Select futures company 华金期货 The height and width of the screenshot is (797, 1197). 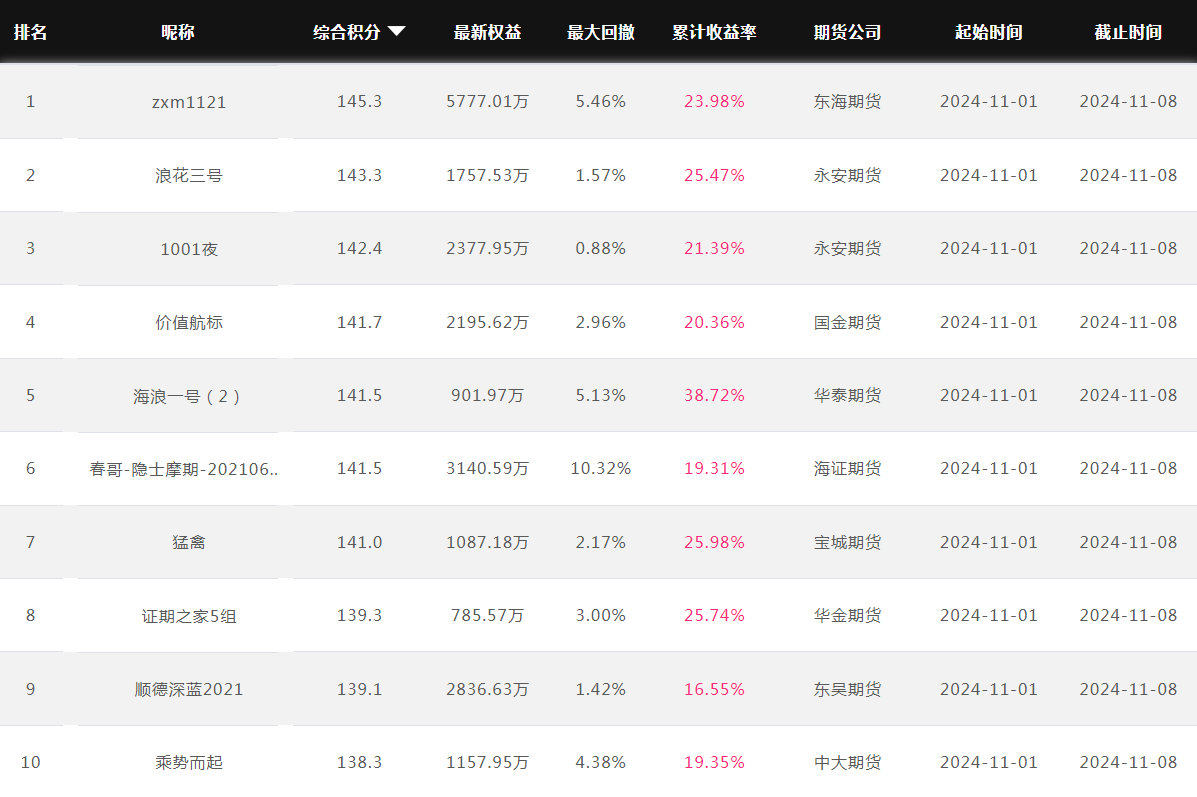click(847, 615)
